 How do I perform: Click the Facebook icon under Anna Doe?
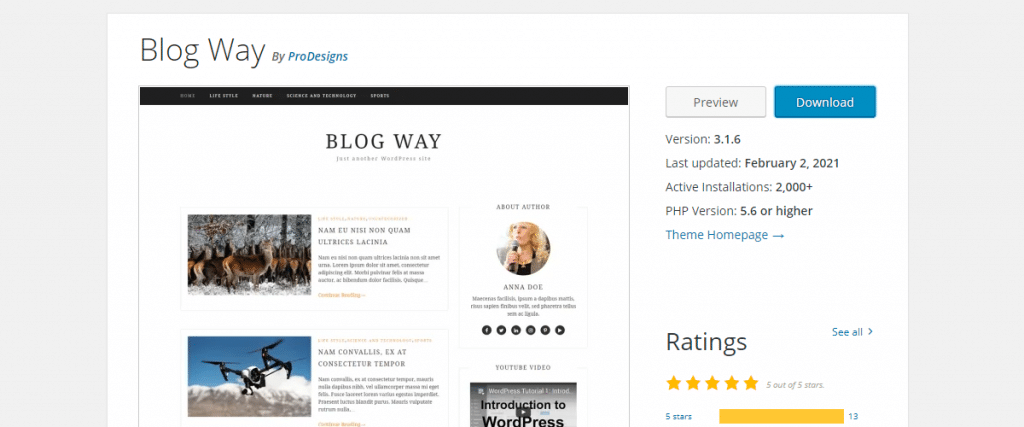487,330
